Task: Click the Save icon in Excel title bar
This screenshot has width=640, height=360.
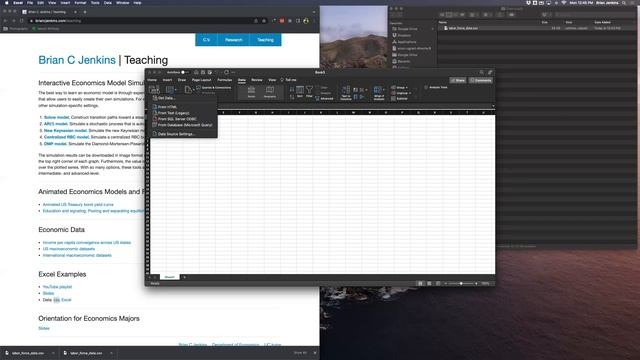Action: [x=203, y=72]
